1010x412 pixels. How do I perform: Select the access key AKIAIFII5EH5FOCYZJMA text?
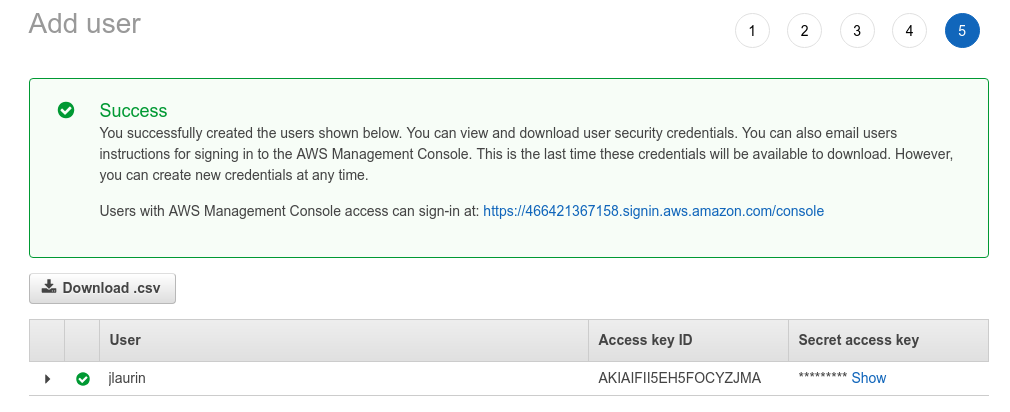click(x=680, y=378)
